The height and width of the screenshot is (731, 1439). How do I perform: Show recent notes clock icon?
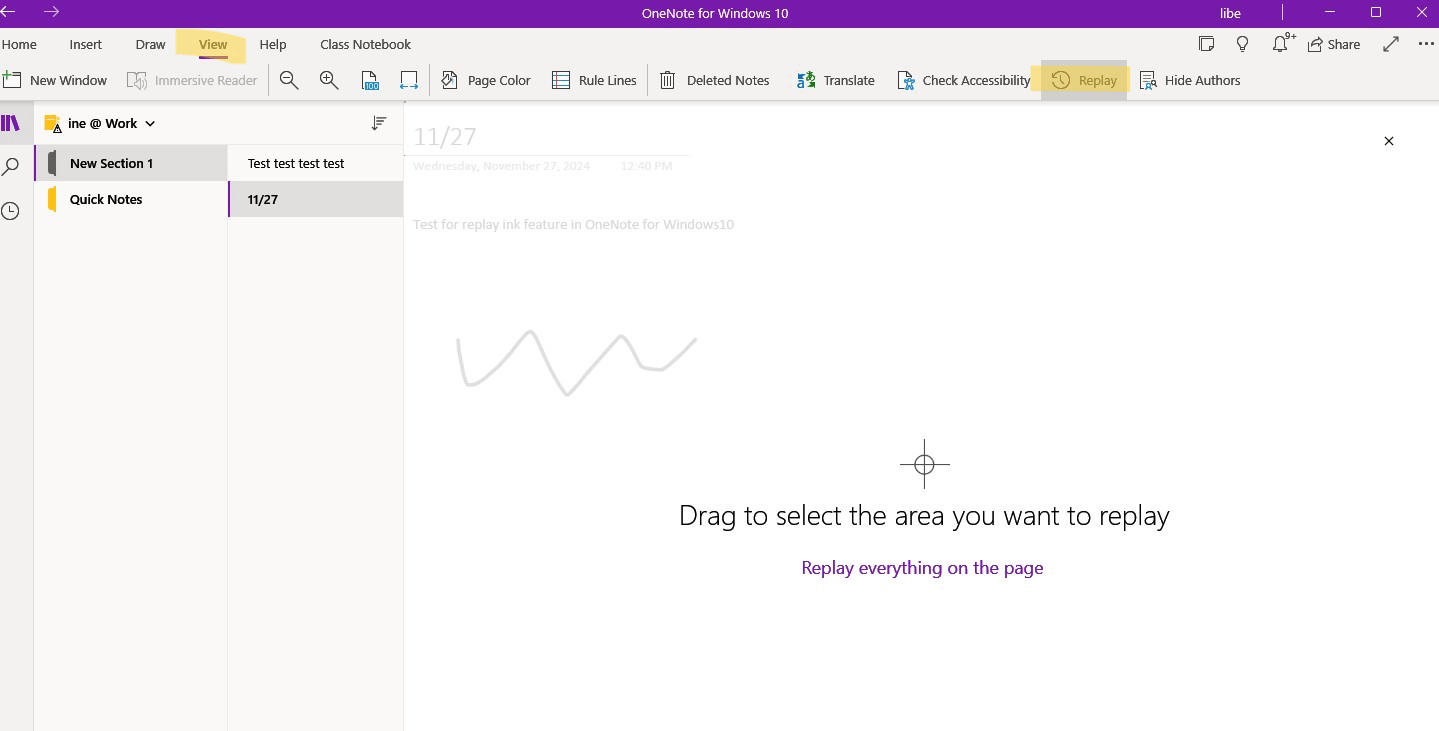point(10,211)
